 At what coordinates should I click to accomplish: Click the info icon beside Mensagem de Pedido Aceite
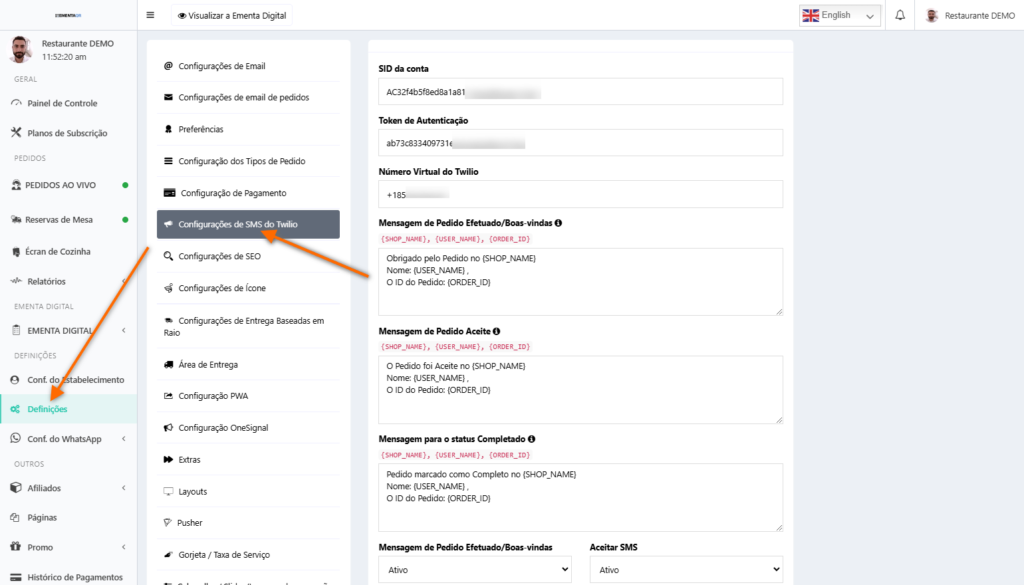pos(497,331)
